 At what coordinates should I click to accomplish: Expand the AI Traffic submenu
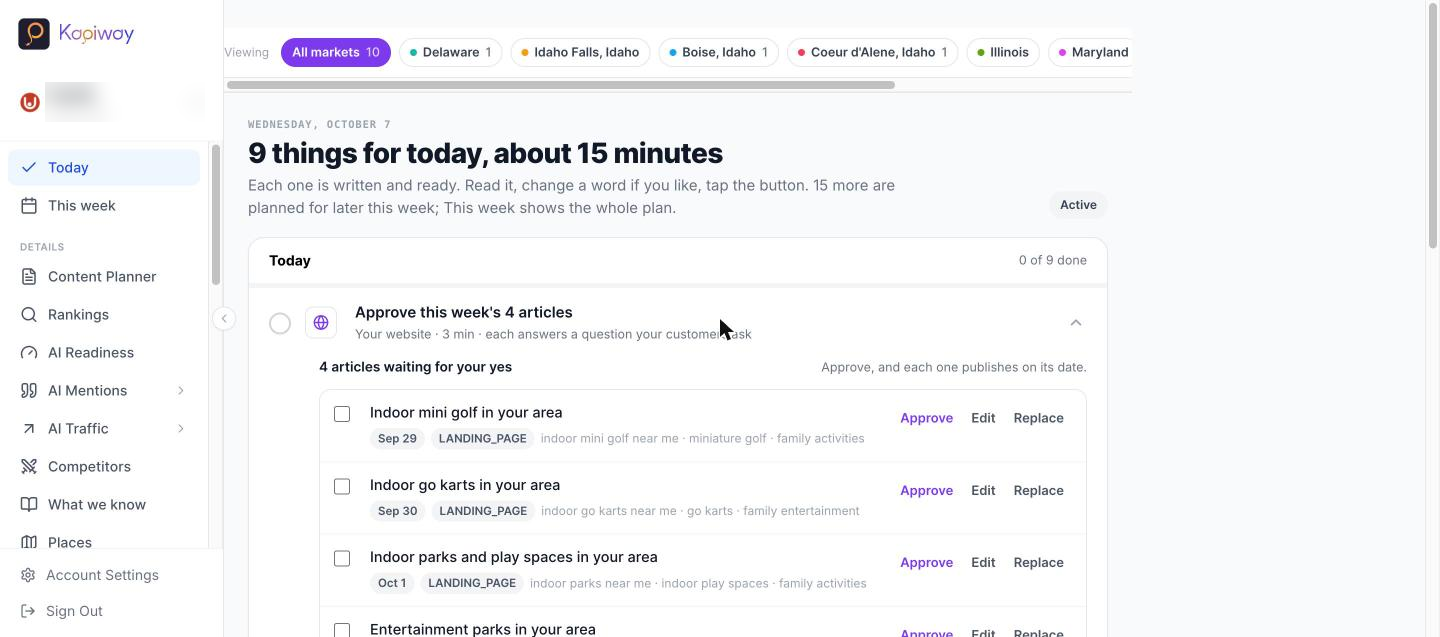point(181,428)
